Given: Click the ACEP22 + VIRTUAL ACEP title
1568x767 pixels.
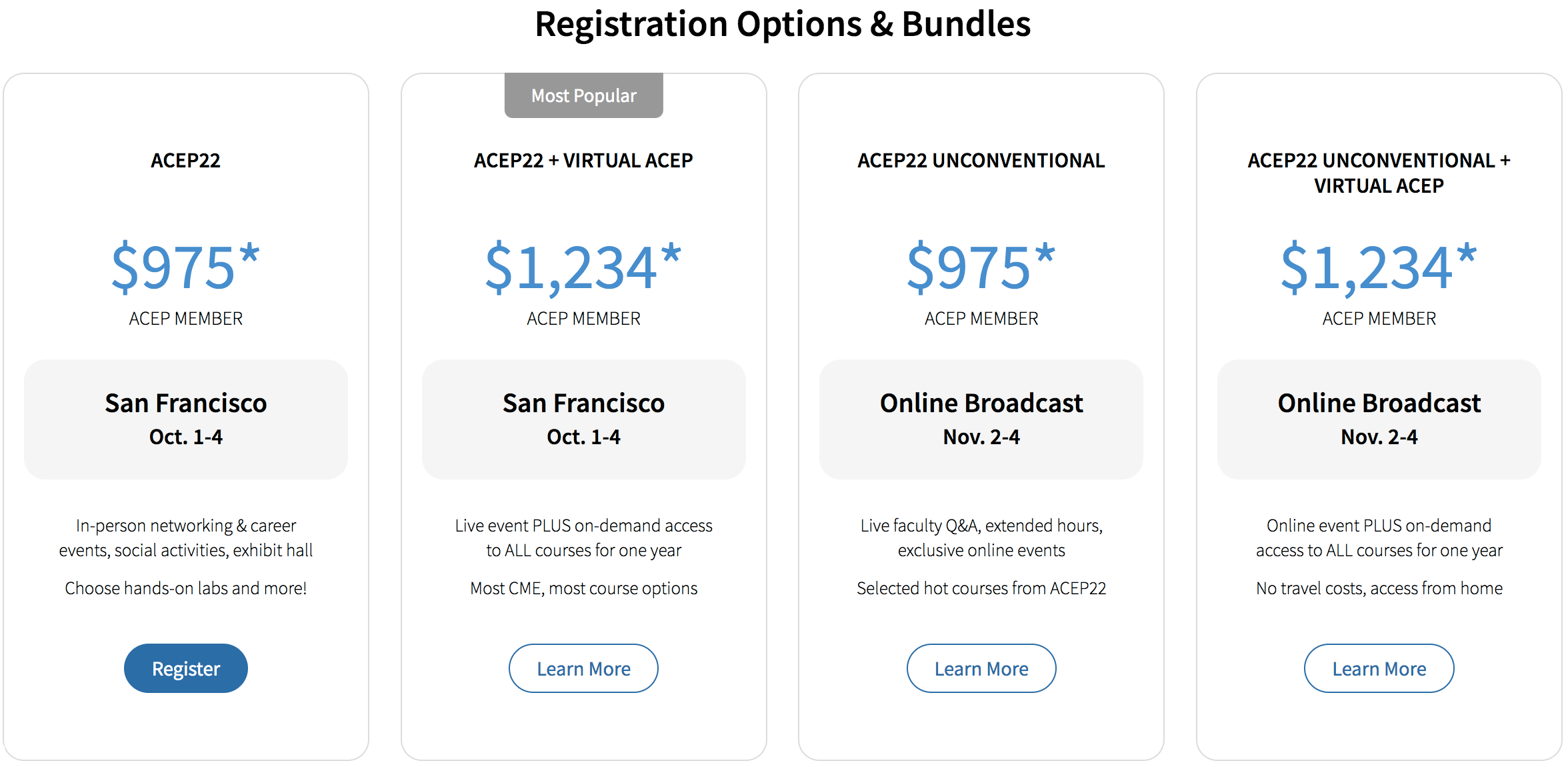Looking at the screenshot, I should click(583, 161).
